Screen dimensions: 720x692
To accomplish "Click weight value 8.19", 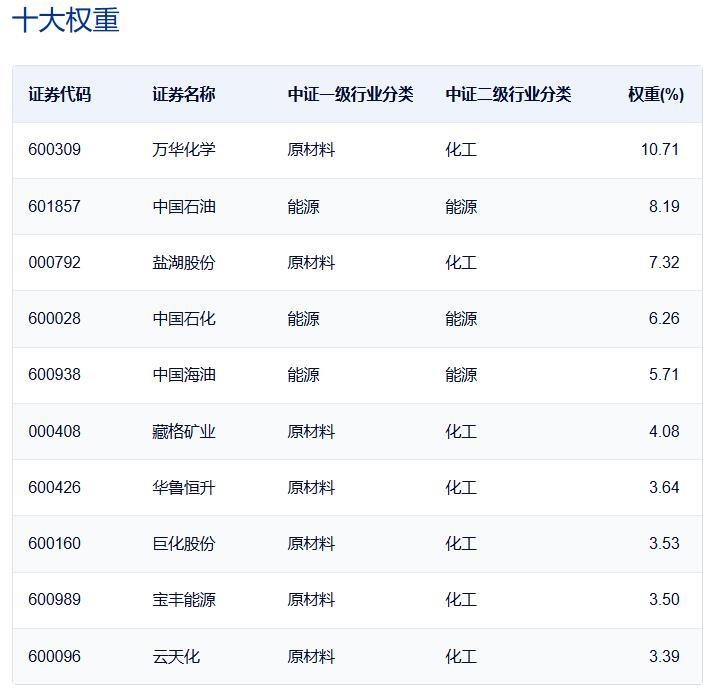I will point(664,206).
